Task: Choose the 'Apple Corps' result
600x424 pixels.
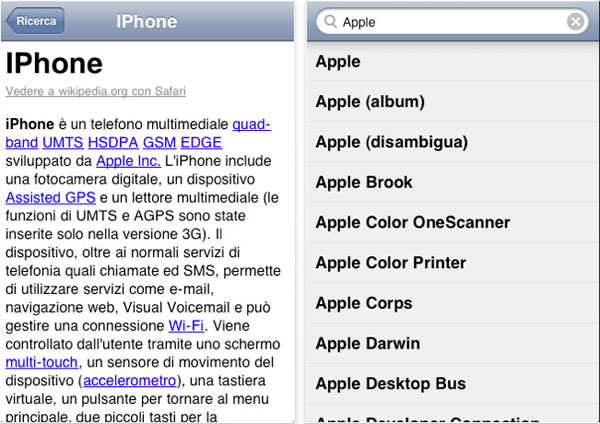Action: click(x=453, y=303)
